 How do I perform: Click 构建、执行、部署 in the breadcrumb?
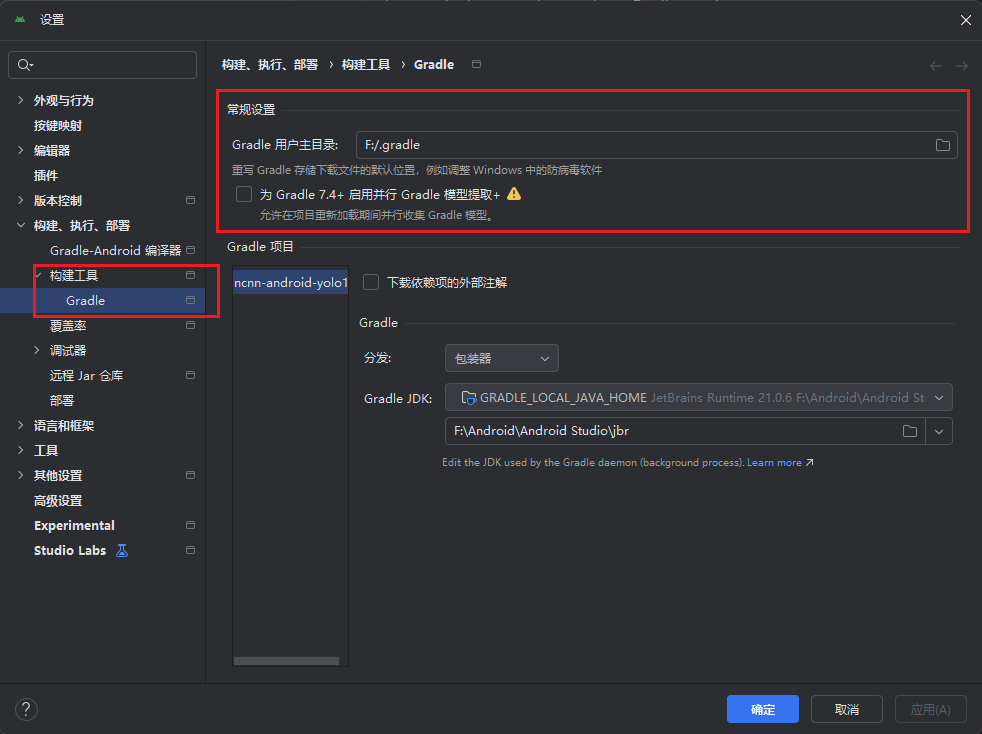click(x=270, y=65)
